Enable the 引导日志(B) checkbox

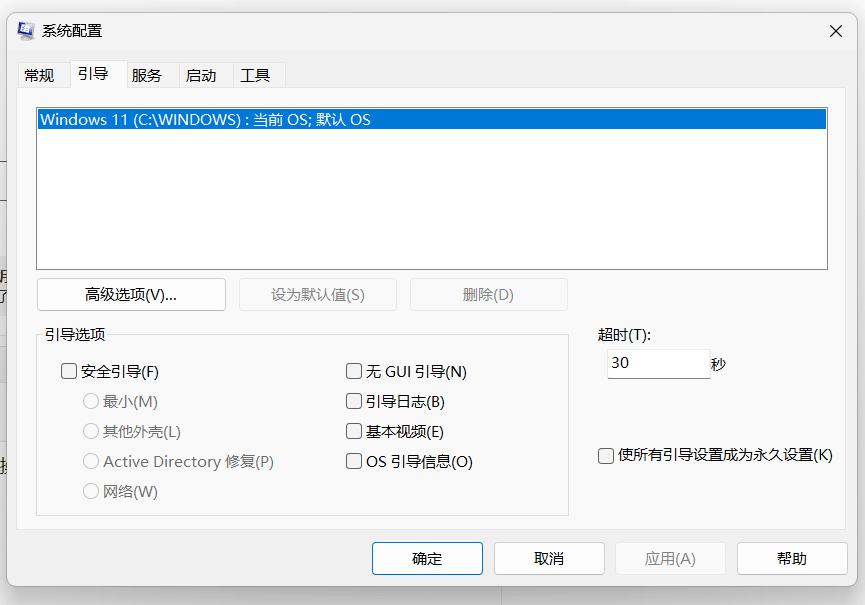coord(354,401)
